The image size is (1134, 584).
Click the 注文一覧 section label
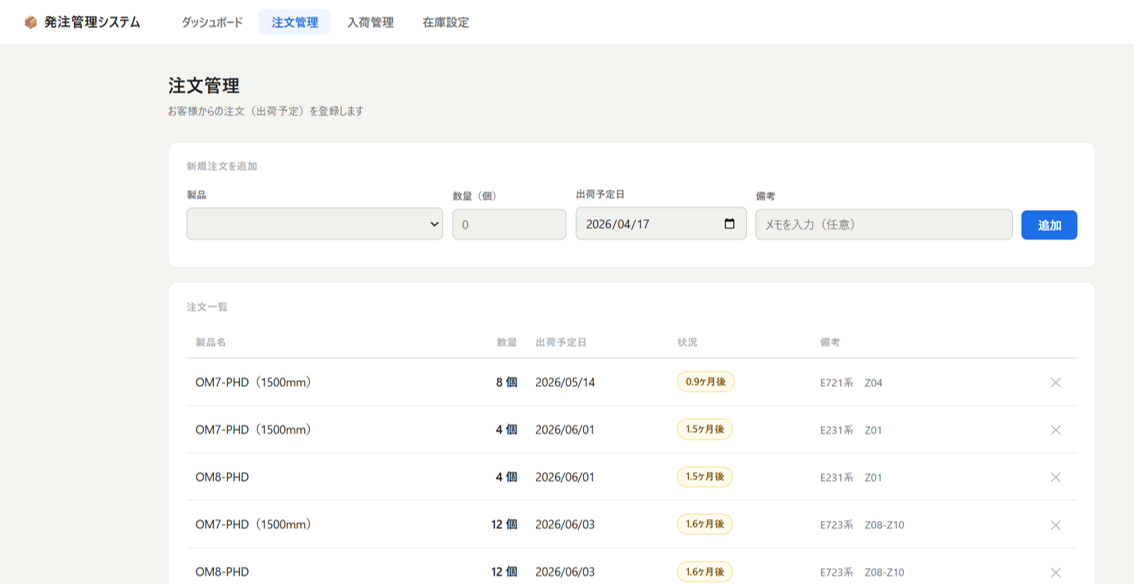point(207,307)
